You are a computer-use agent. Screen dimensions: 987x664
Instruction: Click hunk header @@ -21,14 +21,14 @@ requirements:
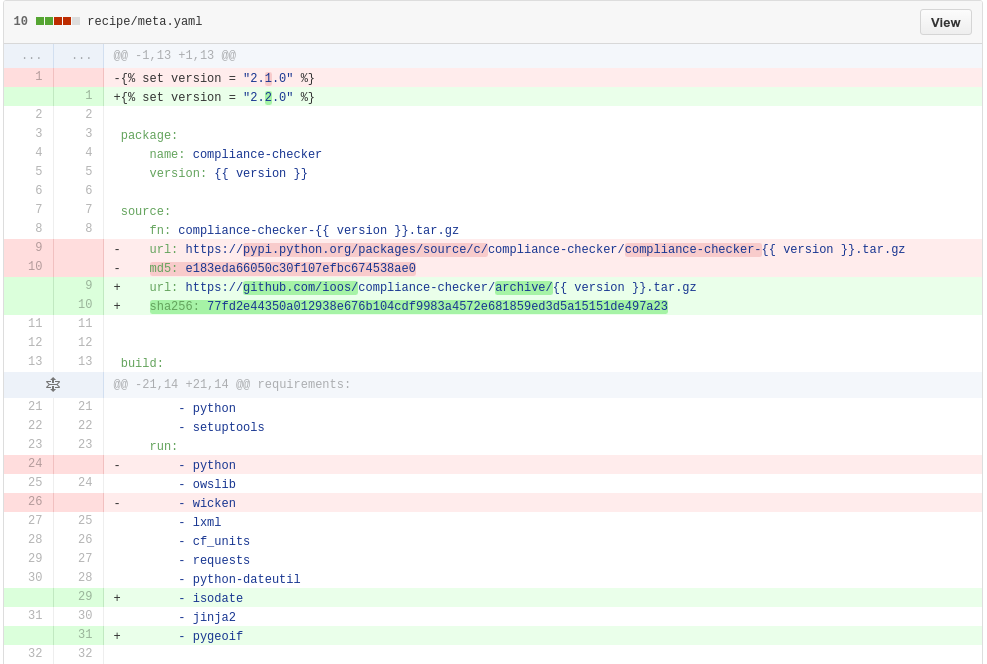pyautogui.click(x=232, y=384)
